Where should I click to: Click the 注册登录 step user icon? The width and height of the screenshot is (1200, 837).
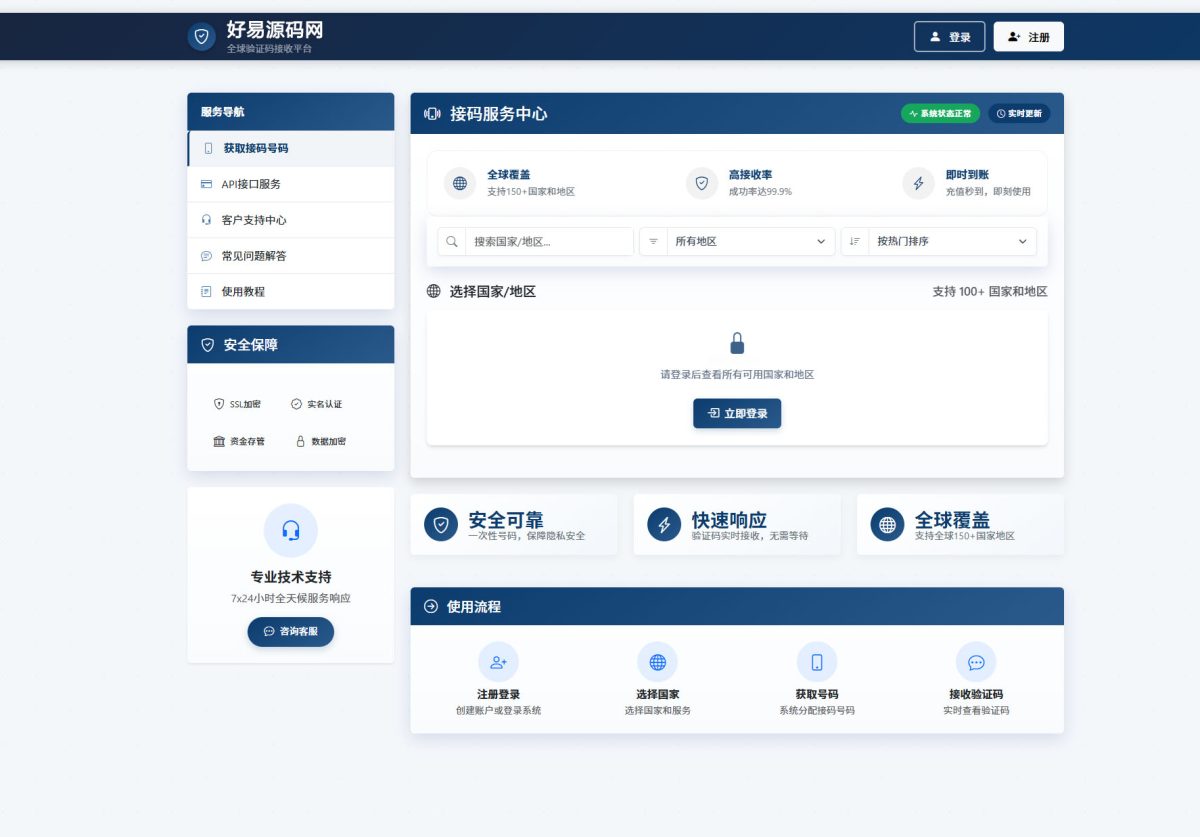pyautogui.click(x=498, y=662)
